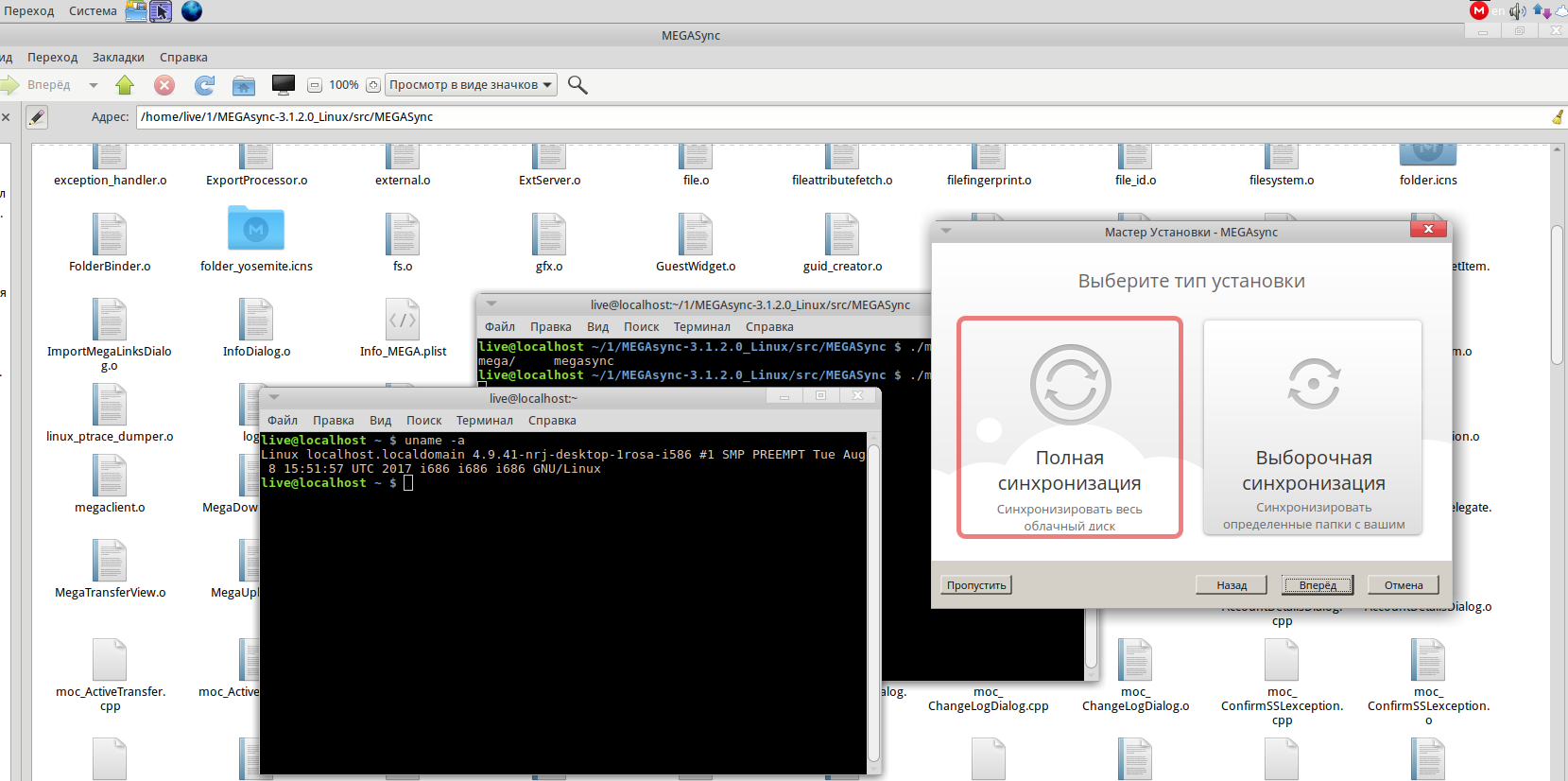Open search with the magnifying glass icon
The image size is (1568, 781).
tap(577, 85)
